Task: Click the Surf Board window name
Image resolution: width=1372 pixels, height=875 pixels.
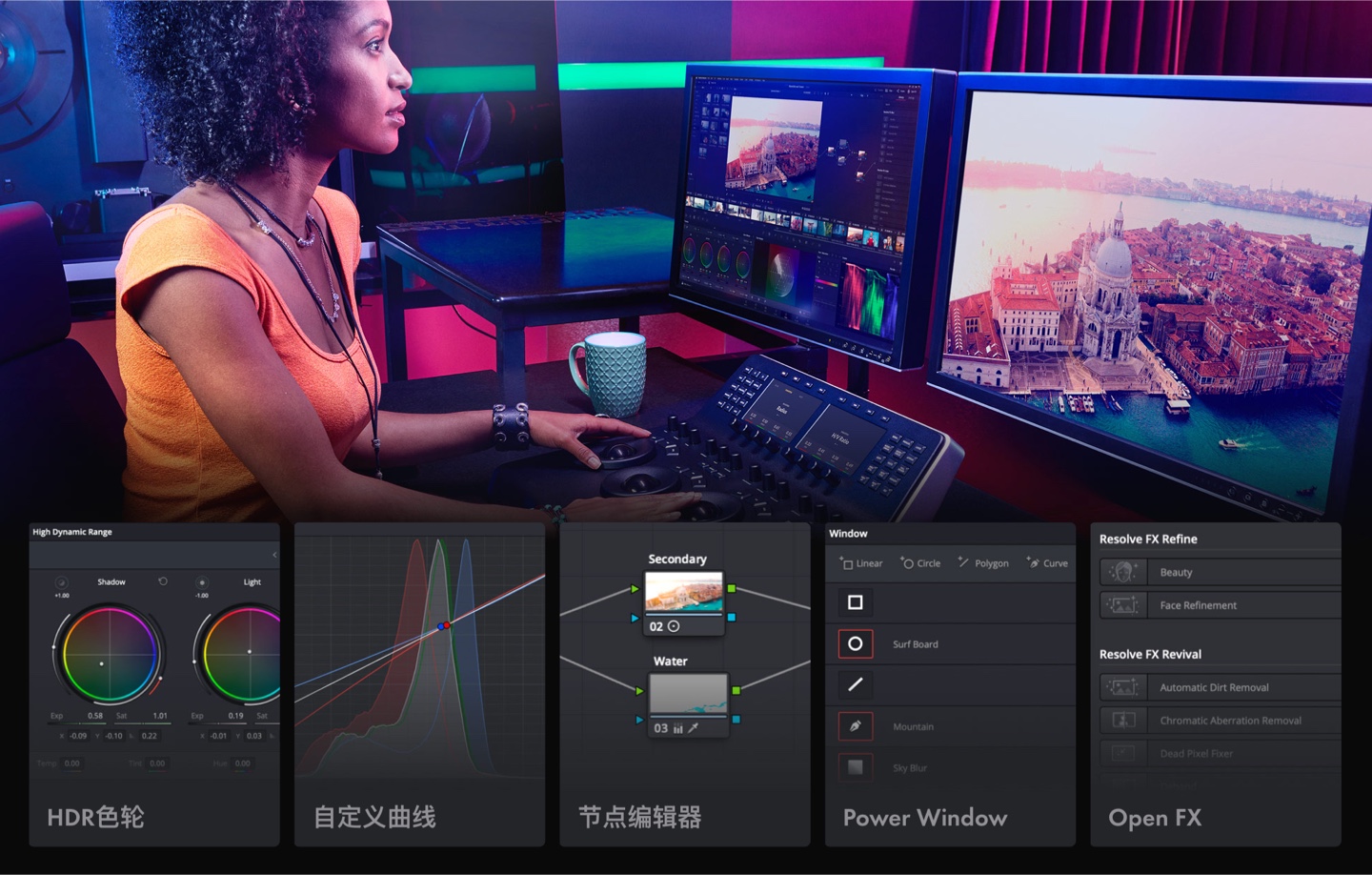Action: [x=916, y=644]
